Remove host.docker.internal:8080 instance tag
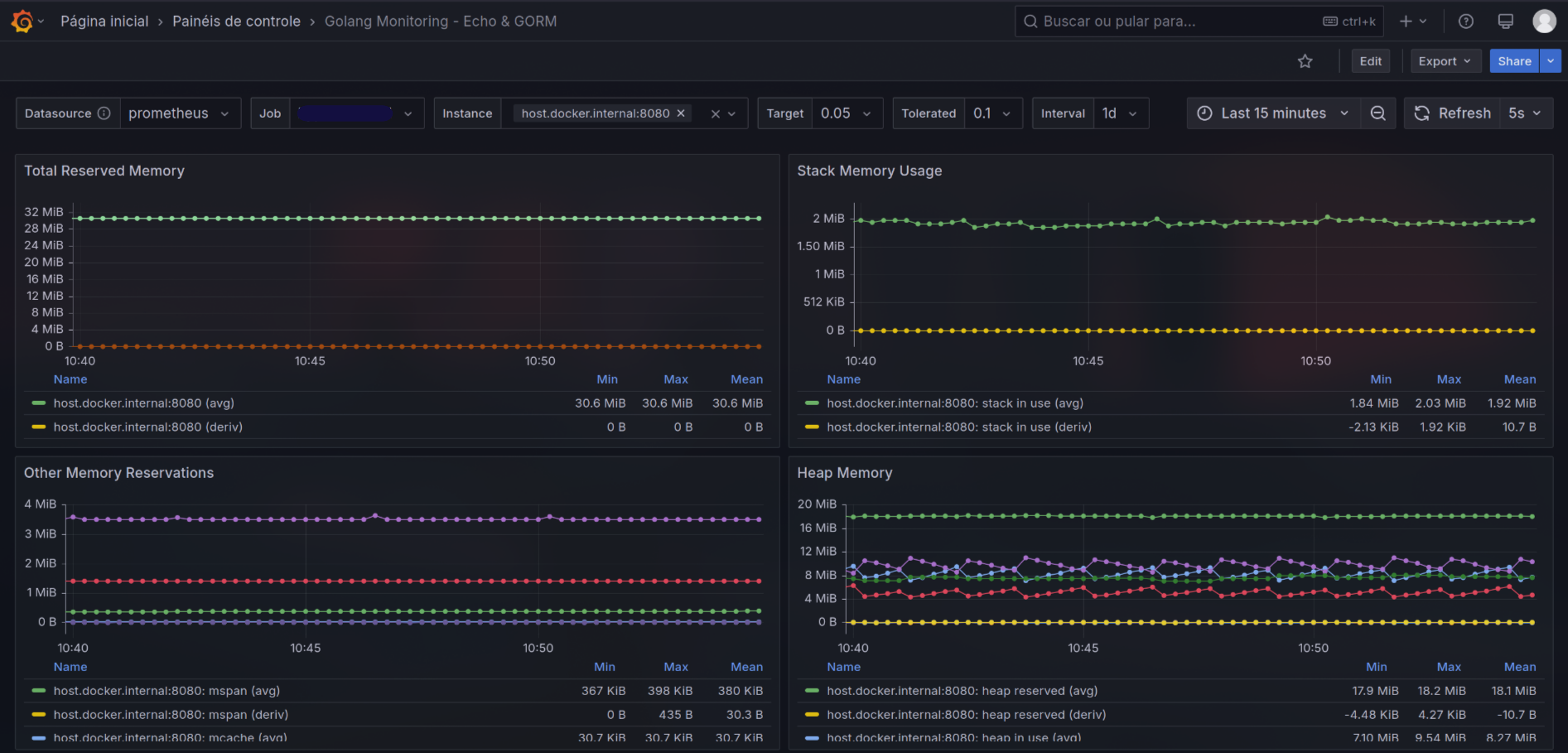 [681, 113]
